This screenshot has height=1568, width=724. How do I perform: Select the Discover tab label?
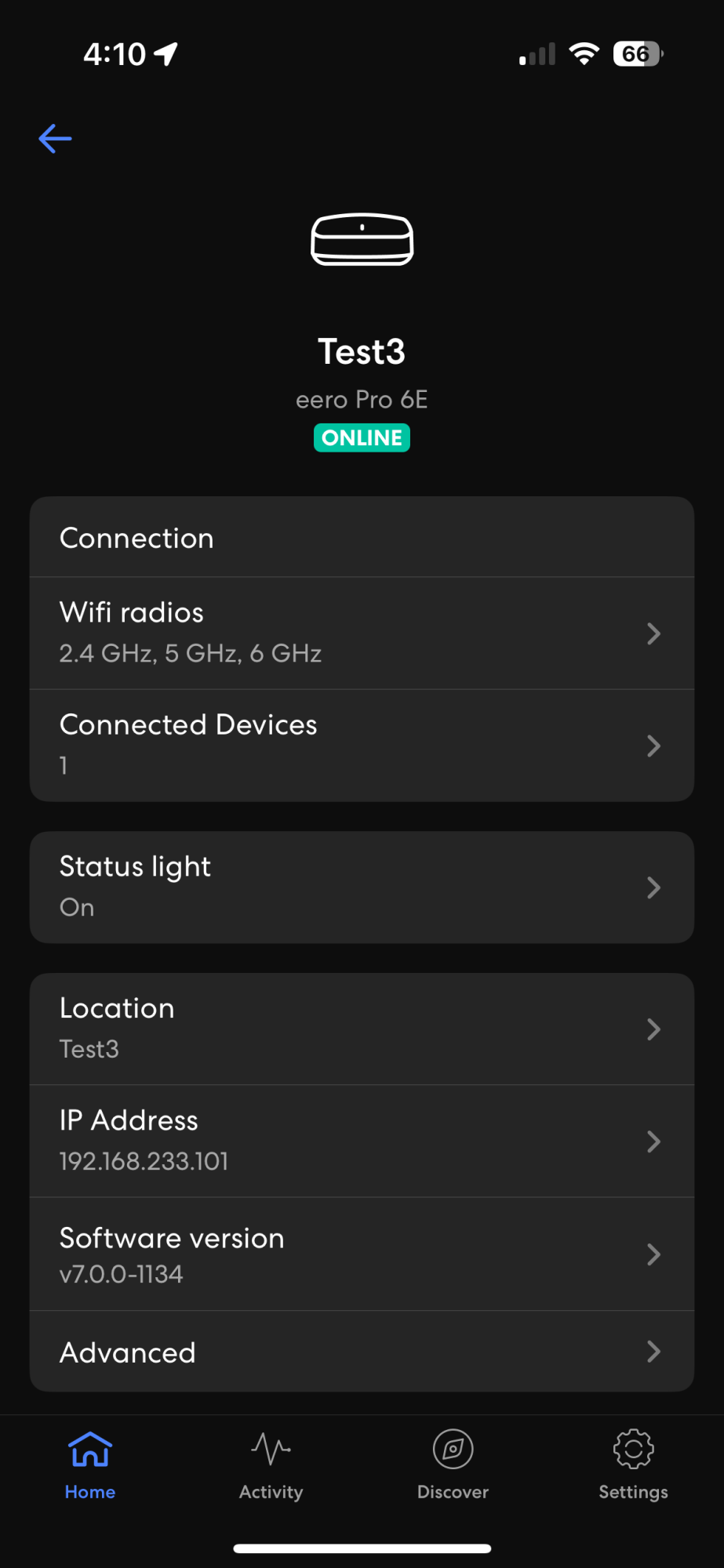point(453,1492)
